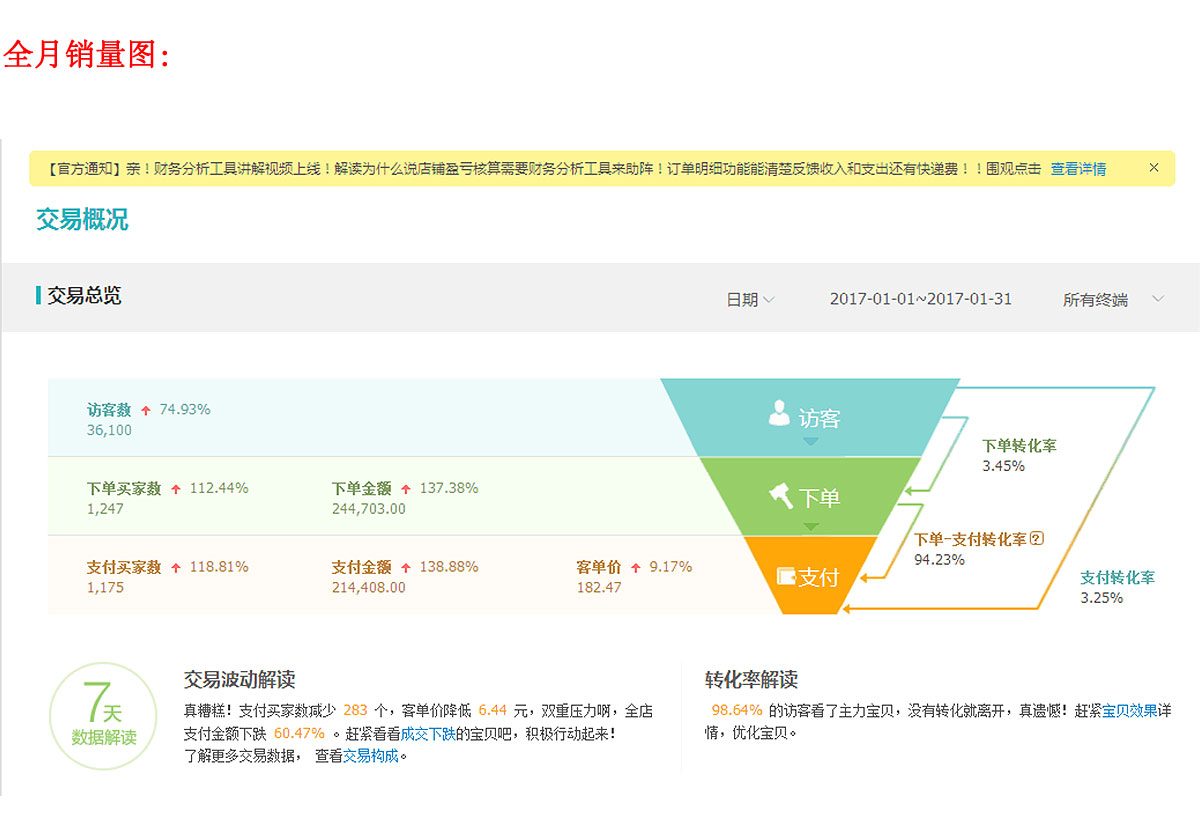Click the 9.17% growth percentage

(670, 566)
